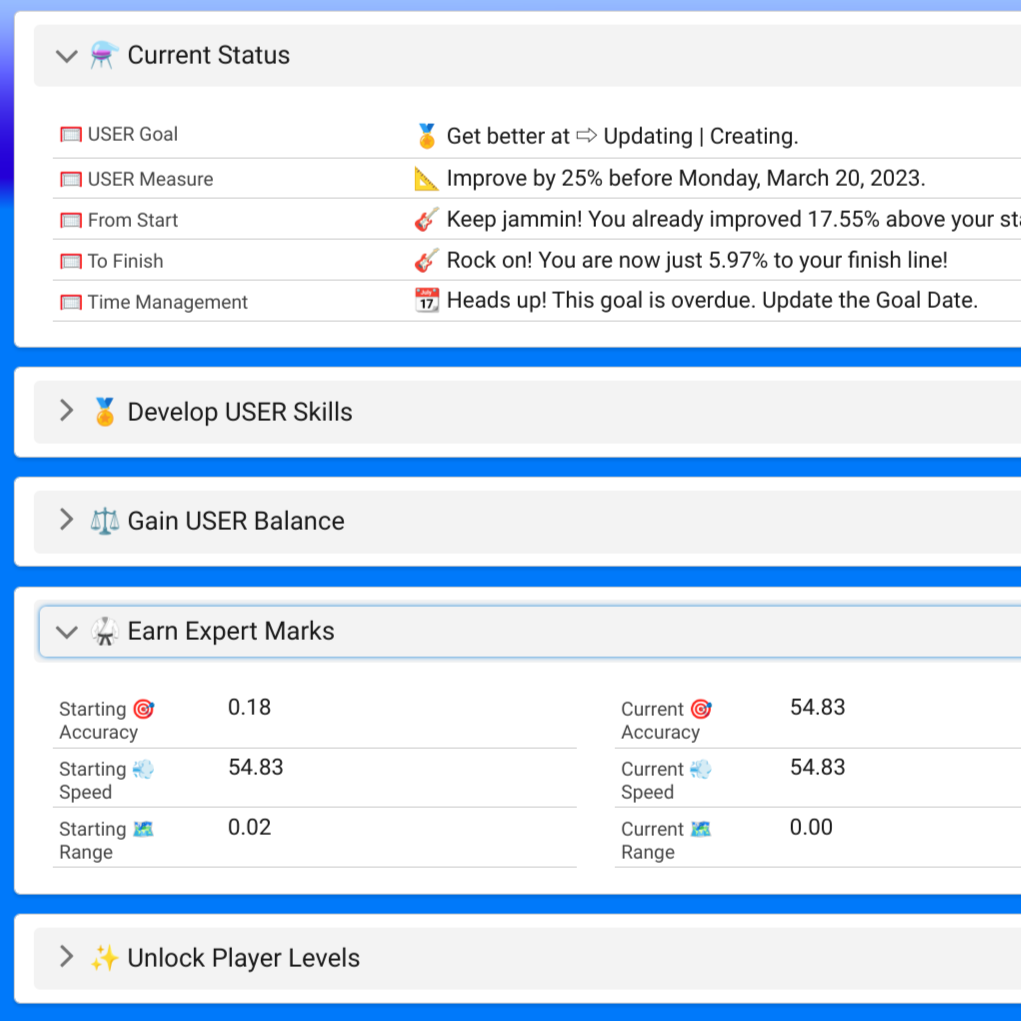The image size is (1021, 1021).
Task: Click the medal icon beside Develop USER Skills
Action: pyautogui.click(x=104, y=412)
